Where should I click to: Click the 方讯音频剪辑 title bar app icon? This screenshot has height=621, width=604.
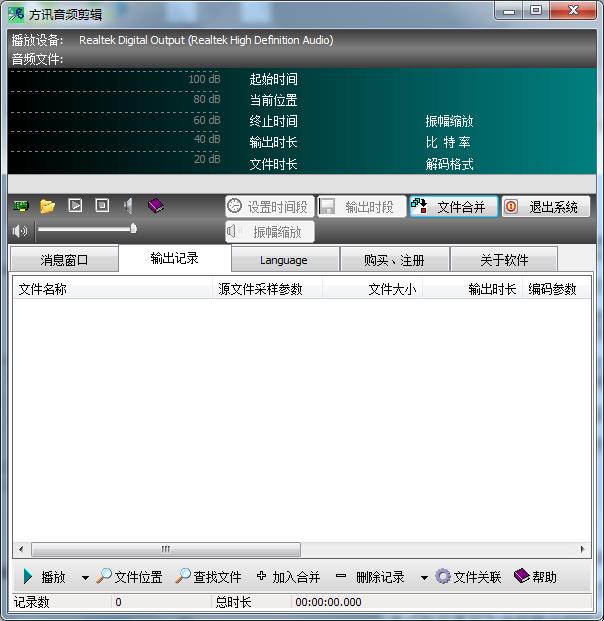point(16,15)
